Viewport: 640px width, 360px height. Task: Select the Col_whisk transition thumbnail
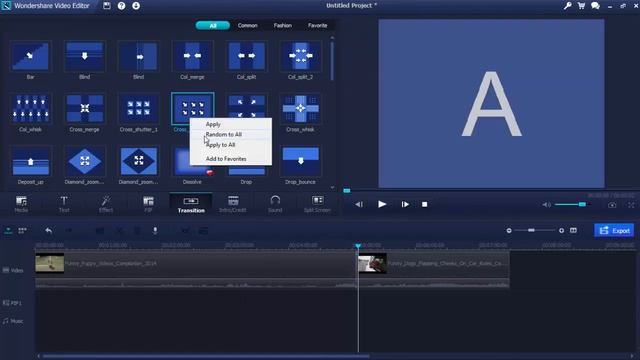(31, 109)
